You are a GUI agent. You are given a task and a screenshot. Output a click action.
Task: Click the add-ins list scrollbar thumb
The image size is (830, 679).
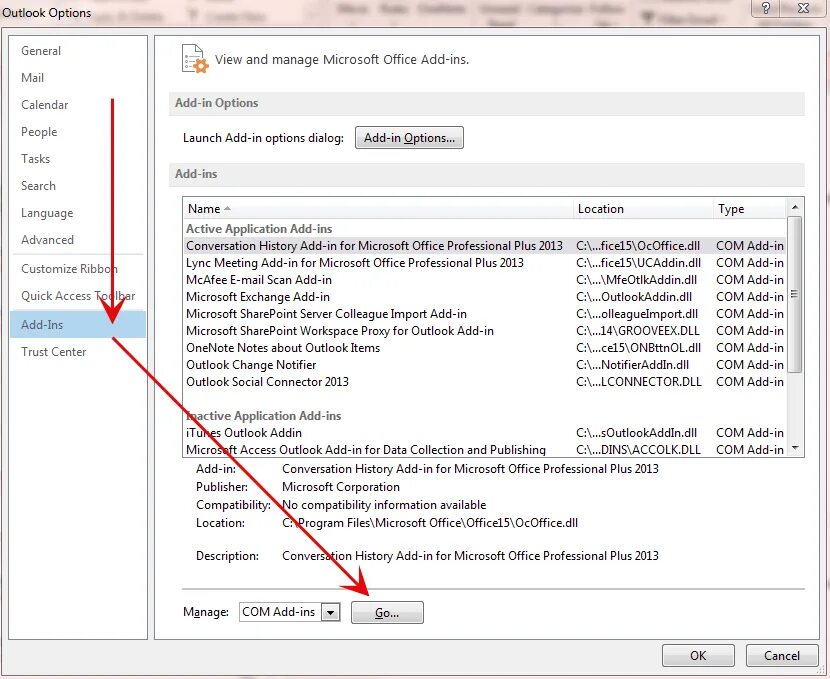pos(795,294)
